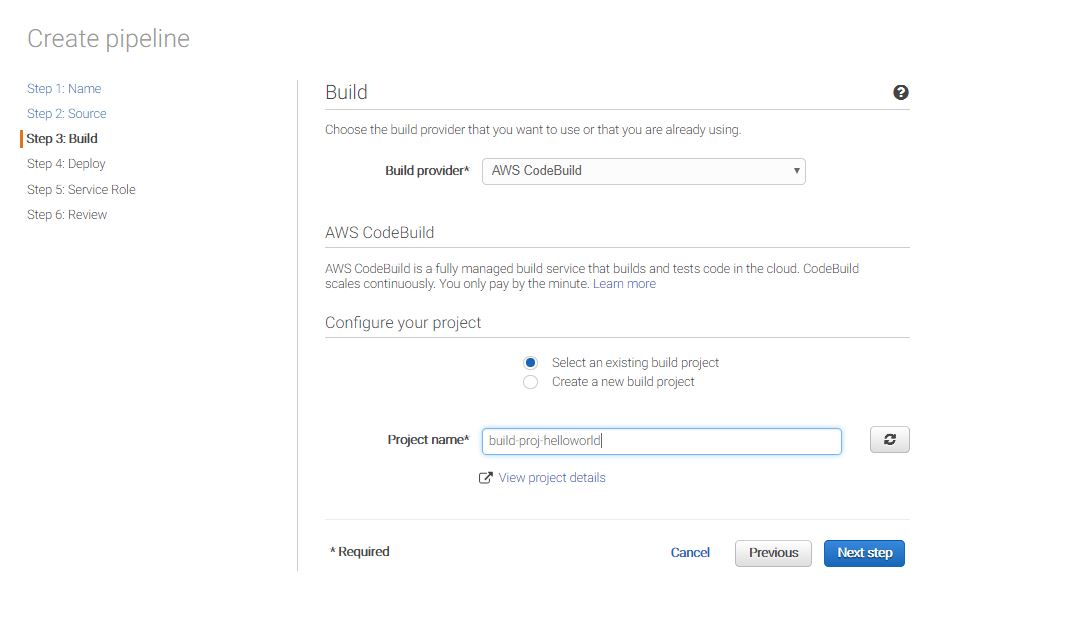Navigate to Step 2: Source
The width and height of the screenshot is (1083, 637).
point(67,114)
